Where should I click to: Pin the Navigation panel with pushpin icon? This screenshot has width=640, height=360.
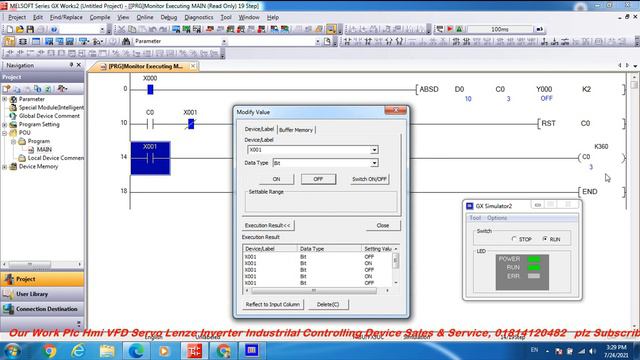pos(71,65)
